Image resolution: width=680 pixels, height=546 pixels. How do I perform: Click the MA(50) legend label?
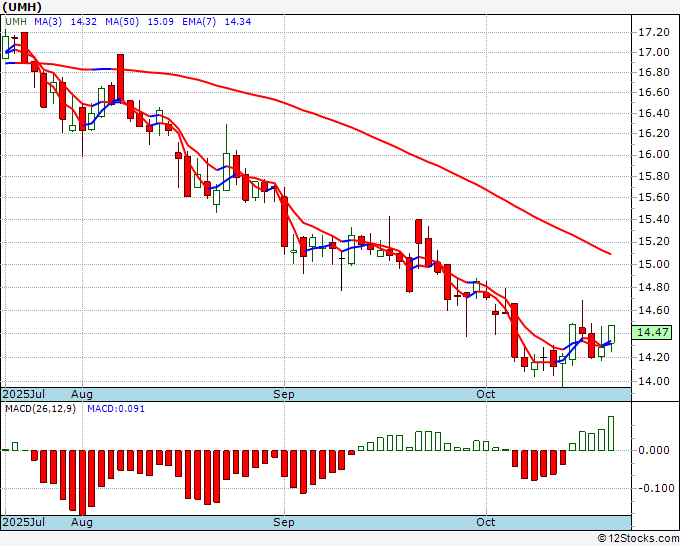(122, 22)
